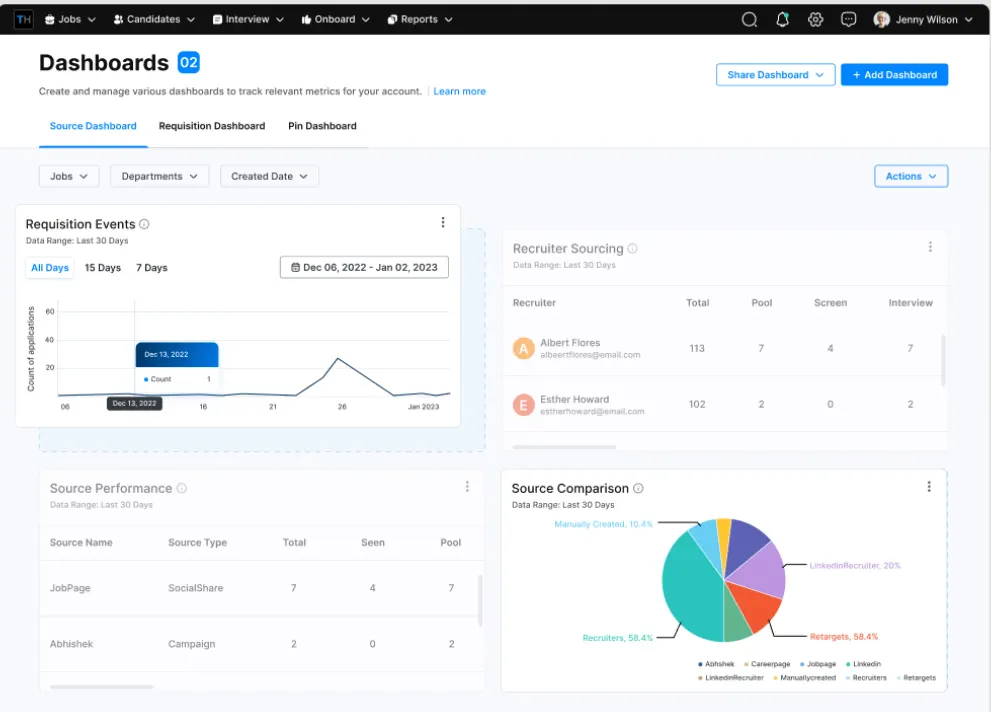Click the Recruiter column header
991x712 pixels.
pyautogui.click(x=534, y=303)
